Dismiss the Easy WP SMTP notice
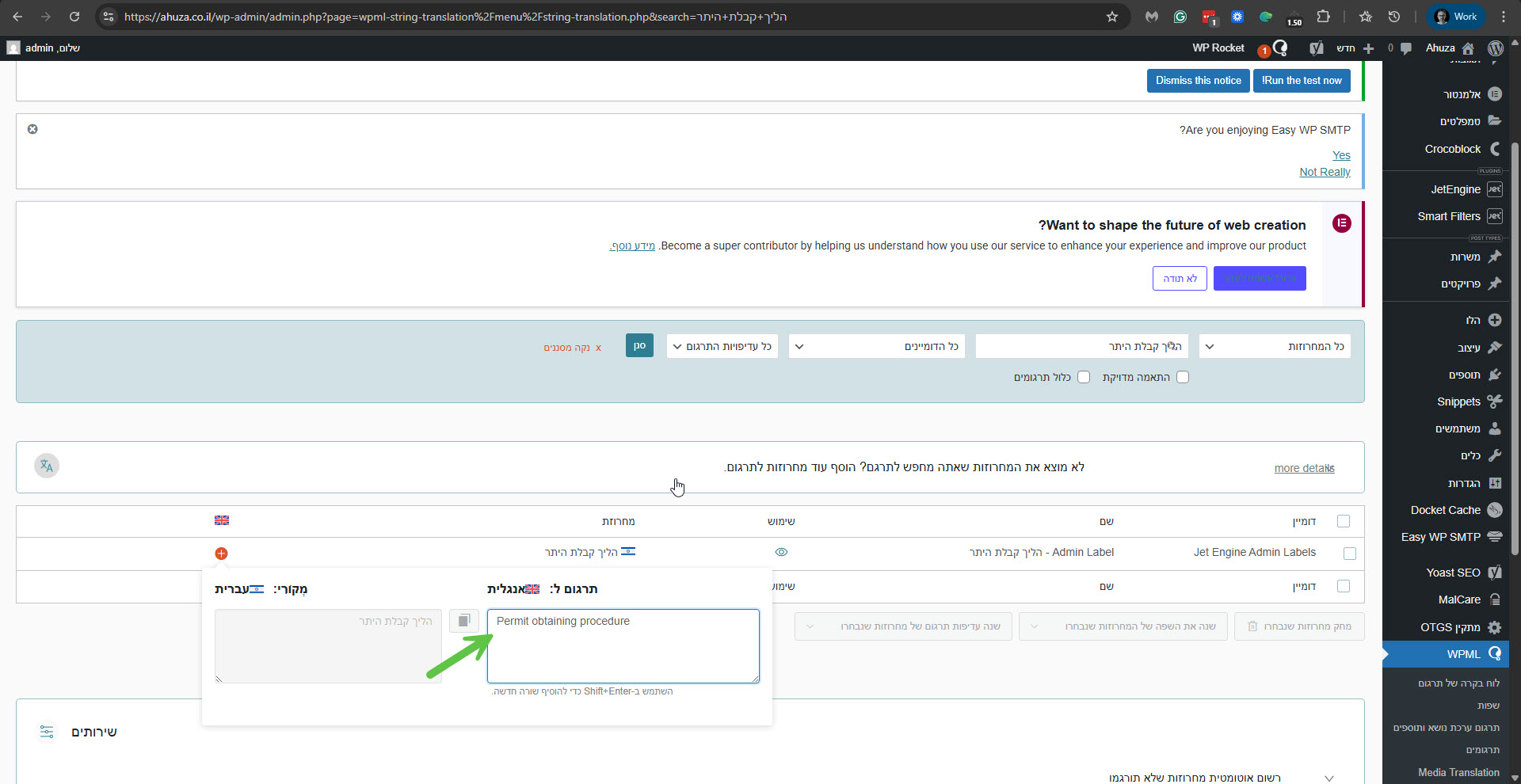Viewport: 1521px width, 784px height. click(32, 129)
